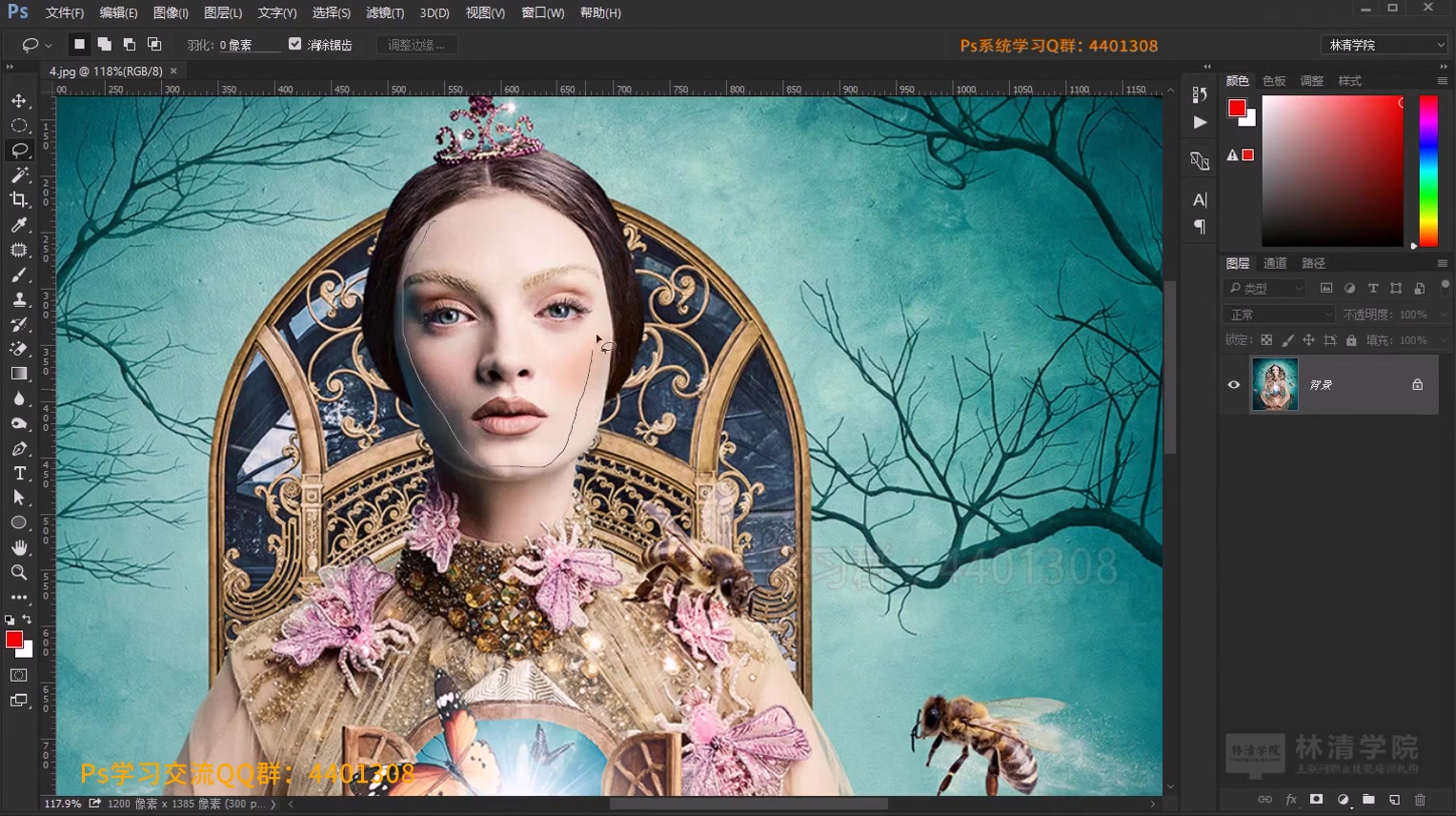Switch to the 路径 tab

pyautogui.click(x=1313, y=263)
